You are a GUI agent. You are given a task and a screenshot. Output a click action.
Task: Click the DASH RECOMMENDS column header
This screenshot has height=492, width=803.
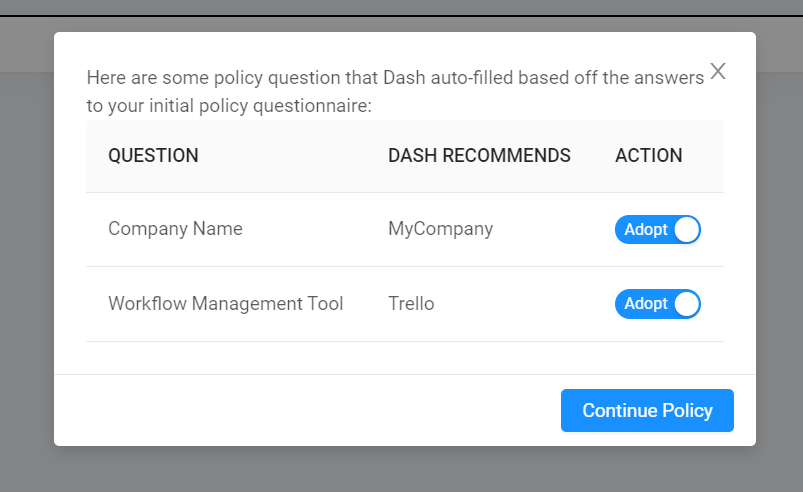479,156
